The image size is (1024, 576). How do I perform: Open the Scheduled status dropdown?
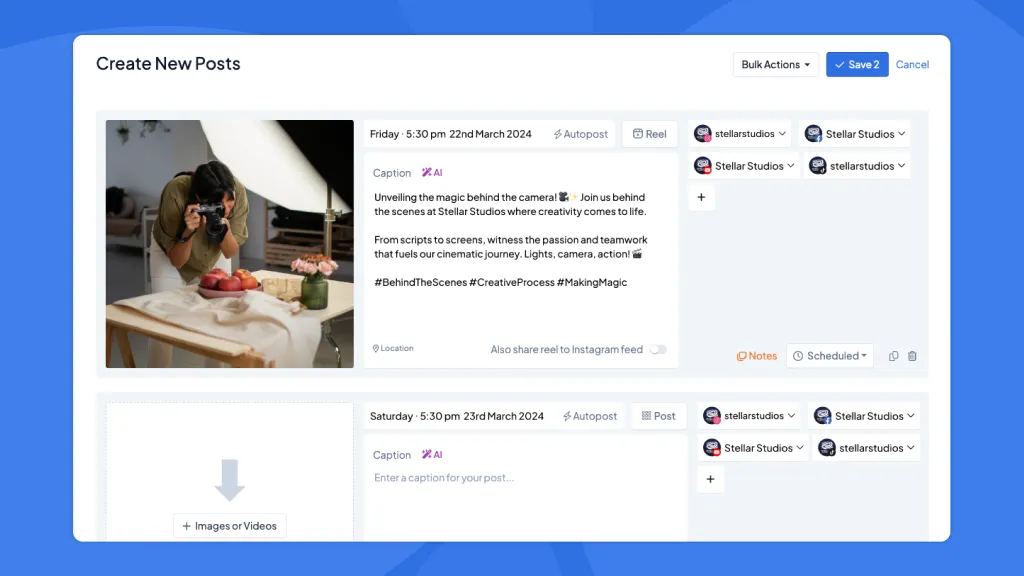[x=829, y=356]
